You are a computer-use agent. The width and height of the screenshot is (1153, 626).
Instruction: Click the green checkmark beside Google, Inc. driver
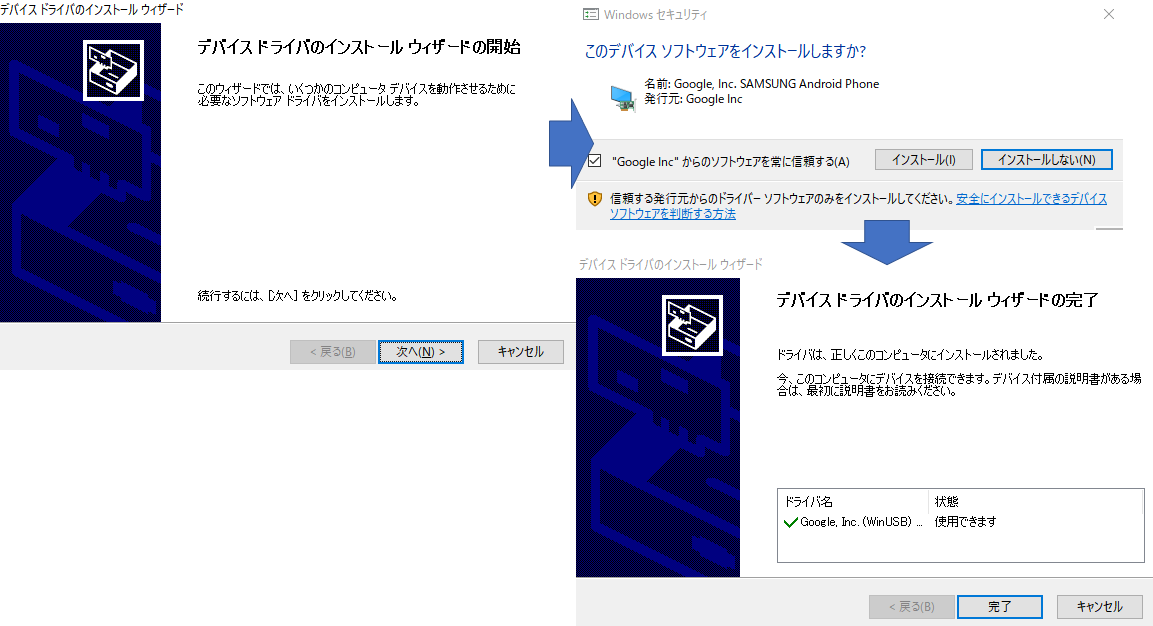(790, 522)
